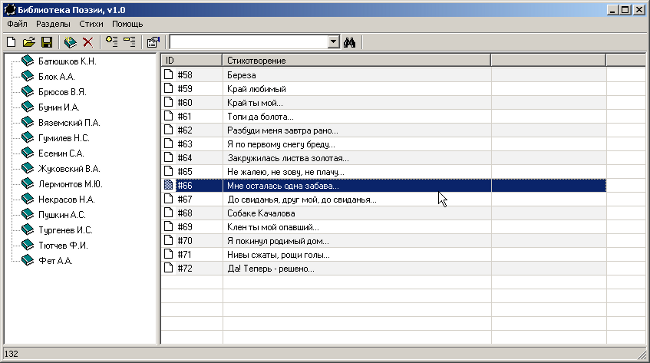This screenshot has height=363, width=650.
Task: Click the book icon next to Брюсов В.Я.
Action: click(27, 92)
